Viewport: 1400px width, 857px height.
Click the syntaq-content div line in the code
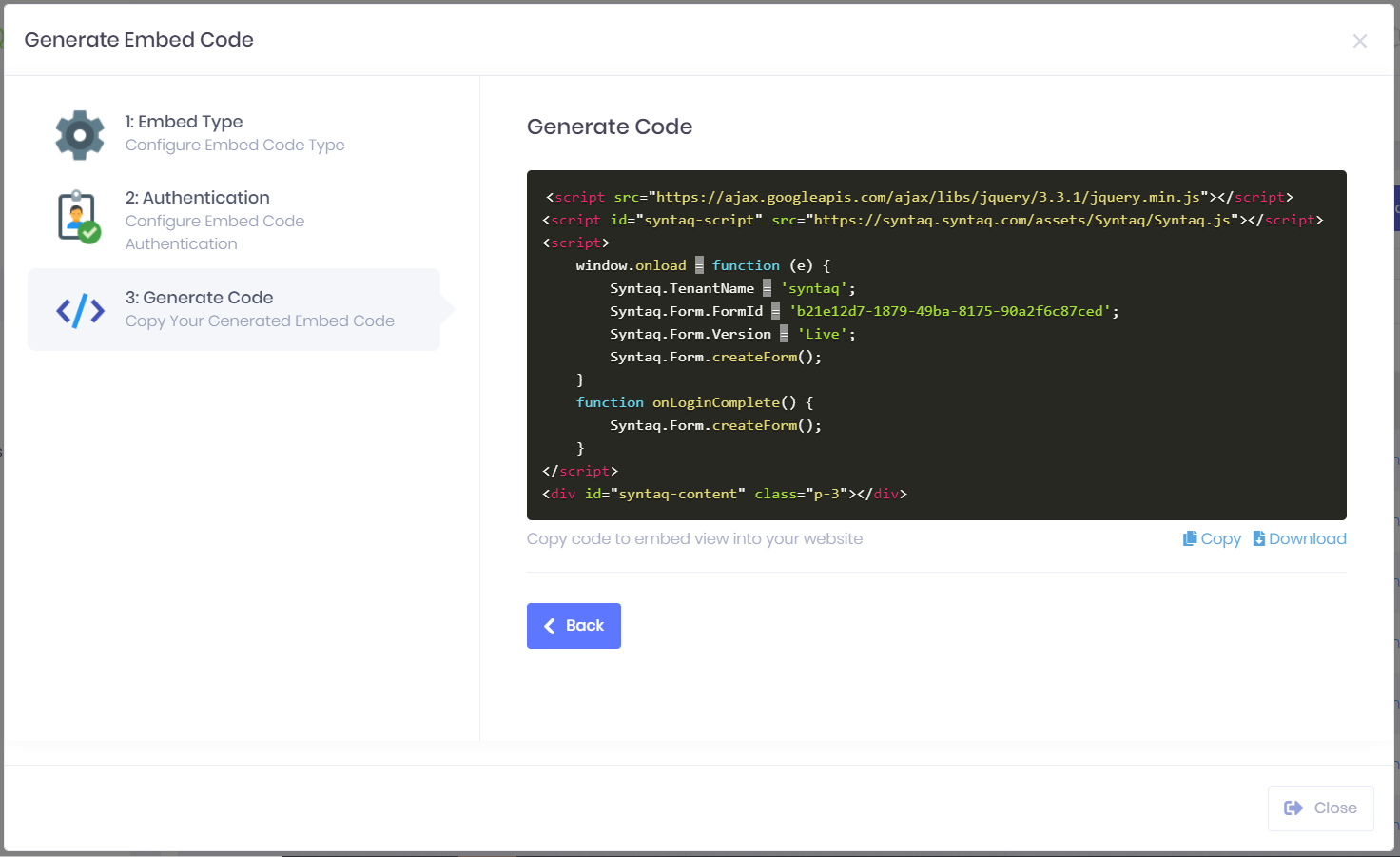click(724, 494)
